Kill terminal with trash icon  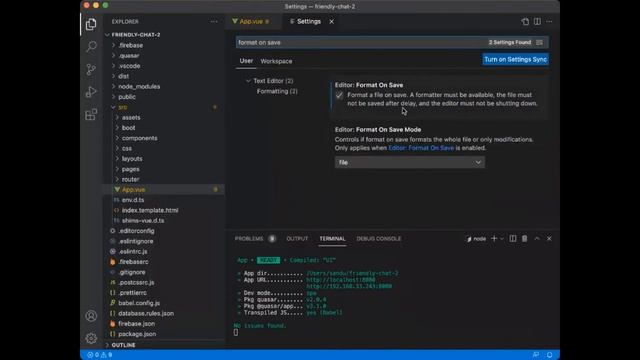pyautogui.click(x=524, y=238)
